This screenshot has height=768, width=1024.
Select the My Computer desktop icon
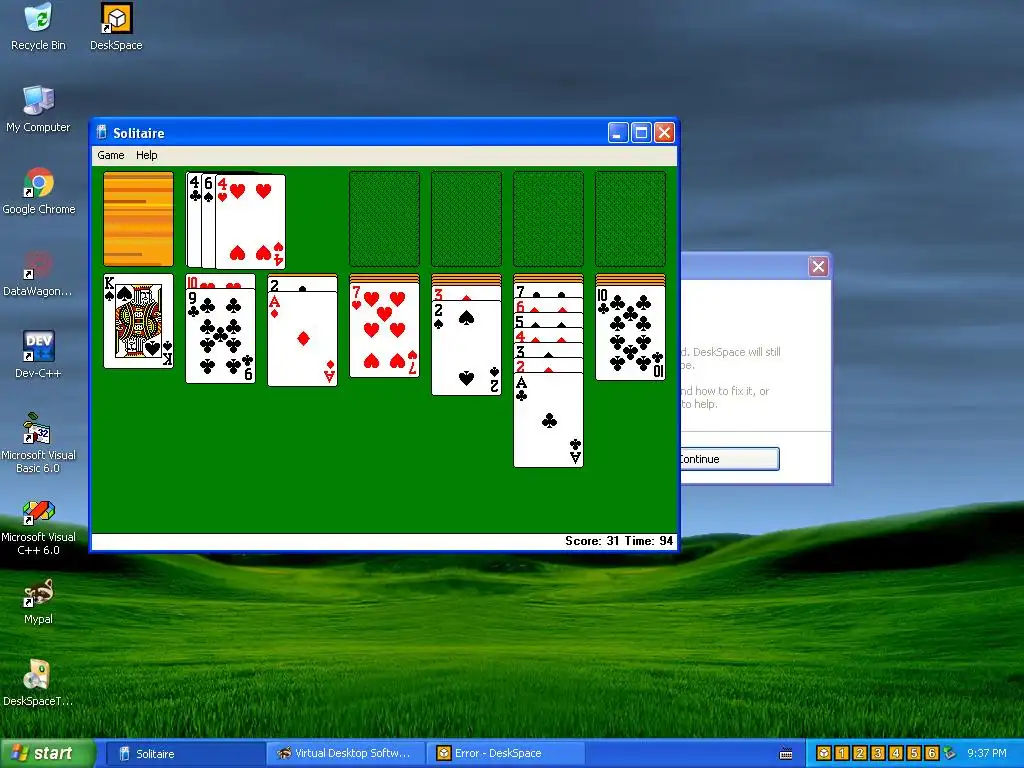(38, 108)
